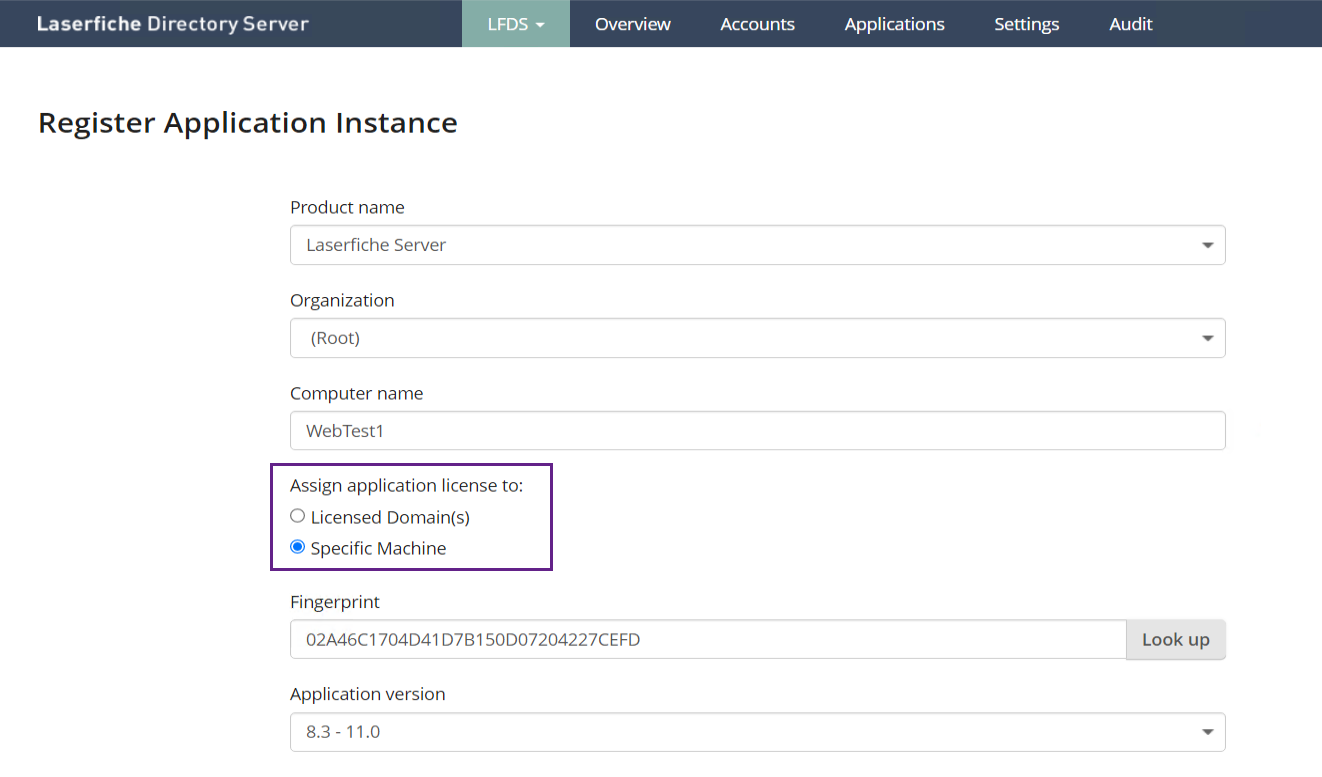This screenshot has height=777, width=1322.
Task: Click the Application version label
Action: tap(368, 694)
